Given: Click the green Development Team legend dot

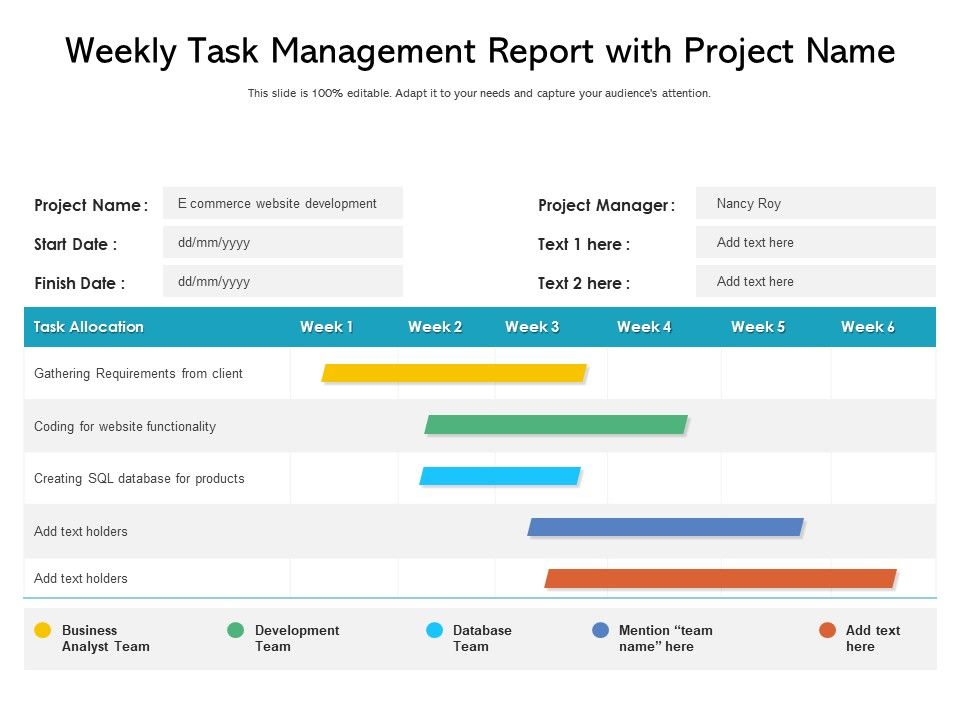Looking at the screenshot, I should 235,630.
